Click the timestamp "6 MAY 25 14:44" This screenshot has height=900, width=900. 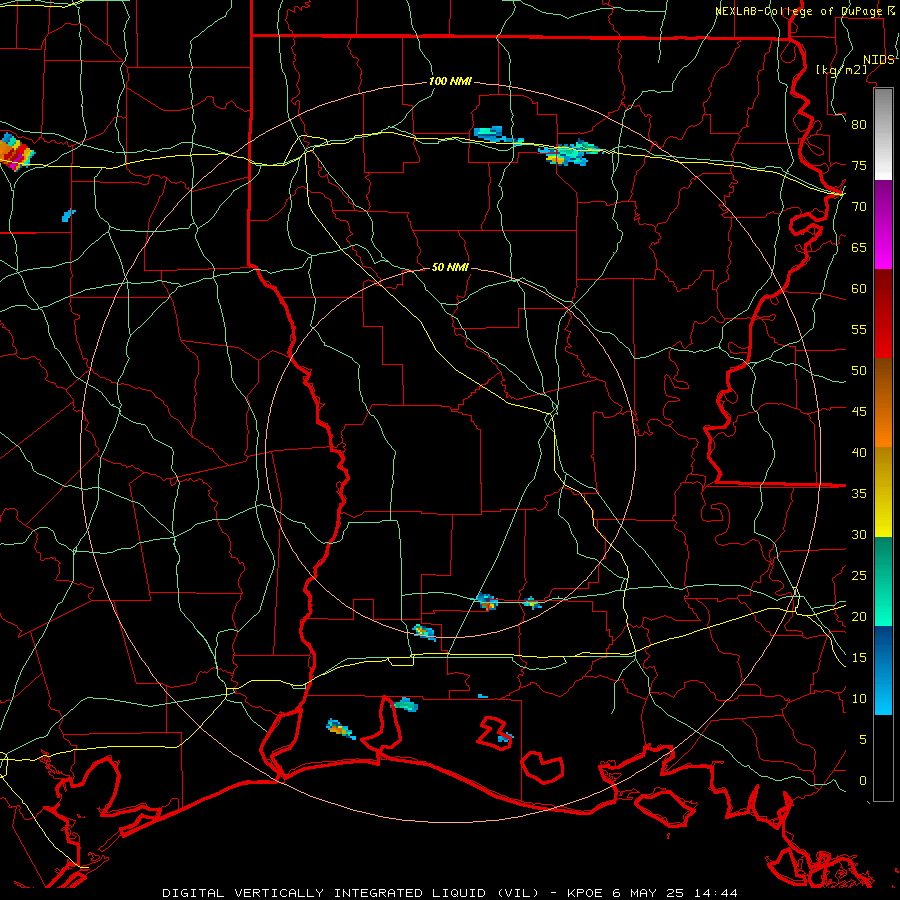[675, 893]
